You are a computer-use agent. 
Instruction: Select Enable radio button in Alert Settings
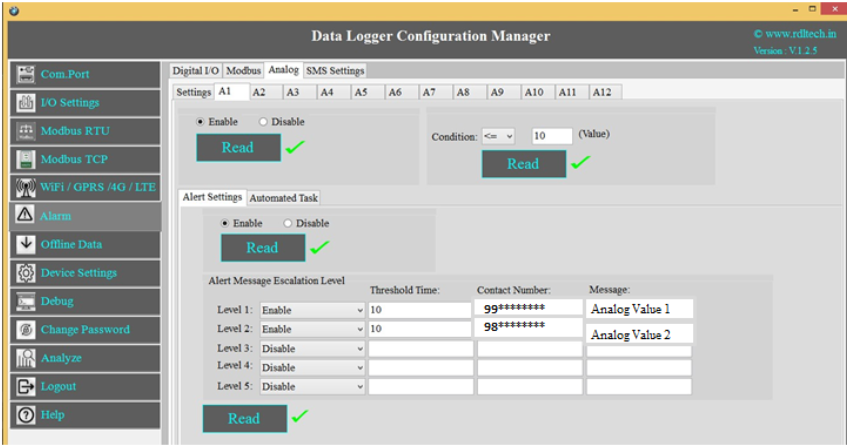(225, 224)
